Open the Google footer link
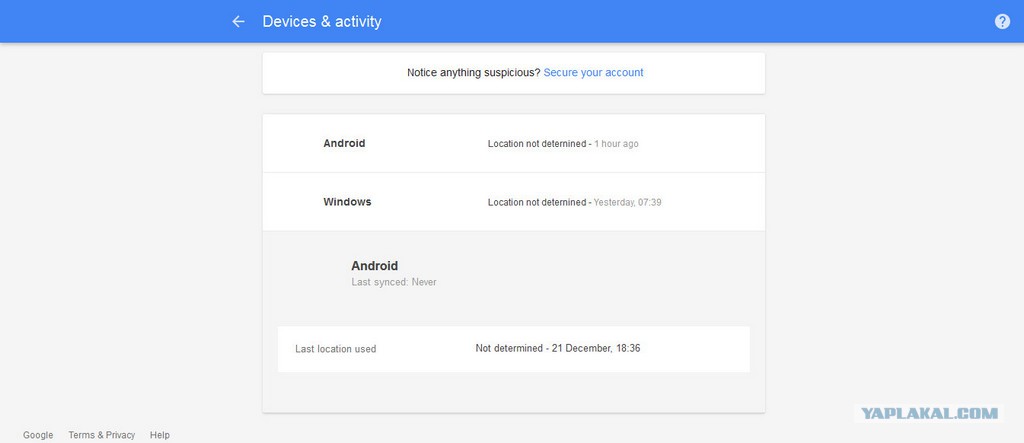 [38, 435]
